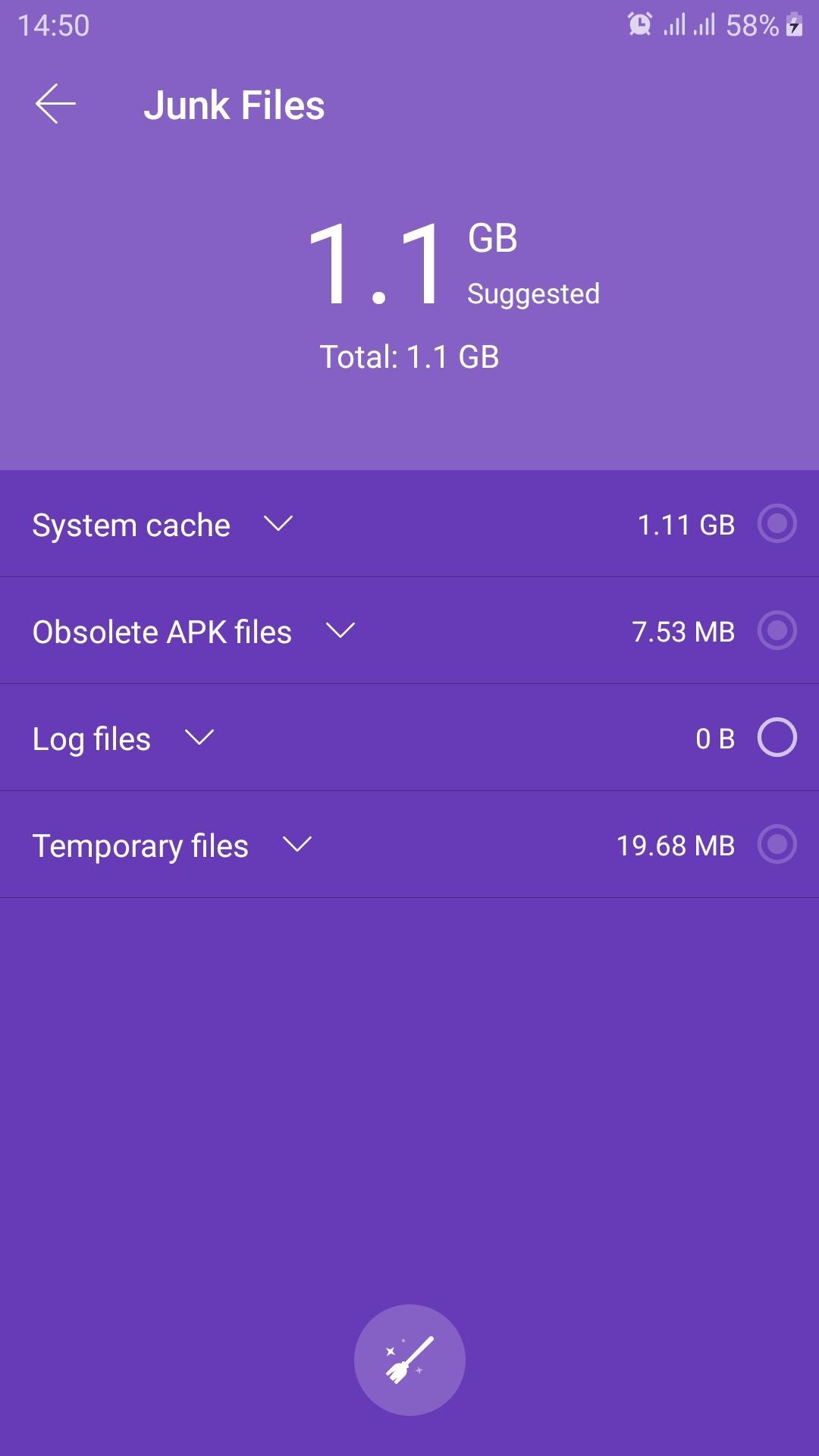Viewport: 819px width, 1456px height.
Task: Start cleaning with the broom icon
Action: click(409, 1360)
